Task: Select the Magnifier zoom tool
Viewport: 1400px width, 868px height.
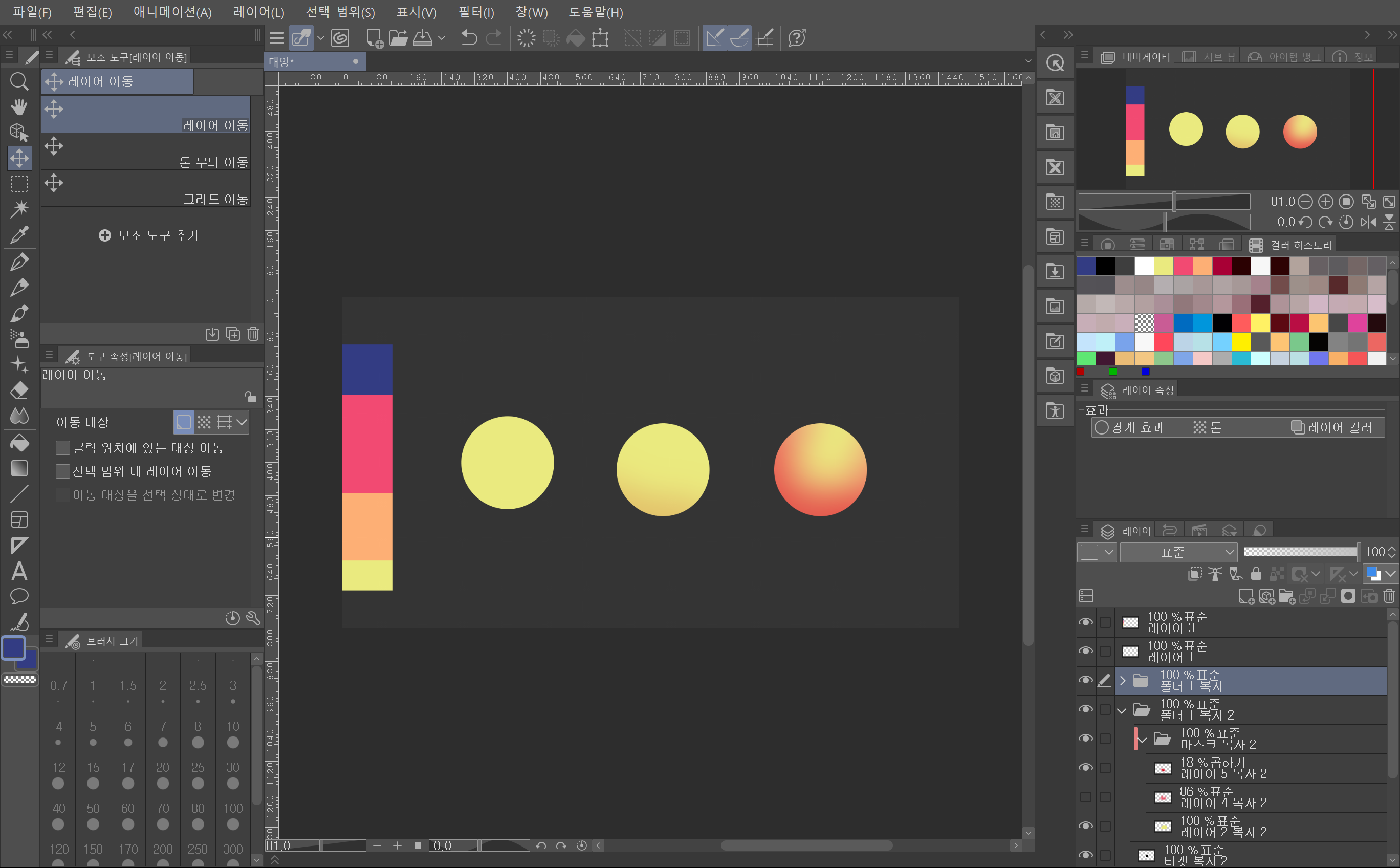Action: (x=19, y=81)
